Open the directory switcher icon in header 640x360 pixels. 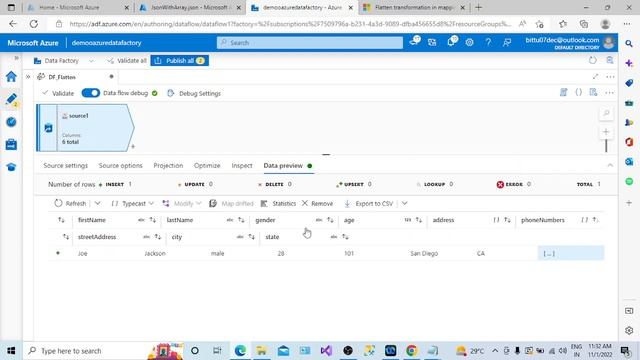432,42
